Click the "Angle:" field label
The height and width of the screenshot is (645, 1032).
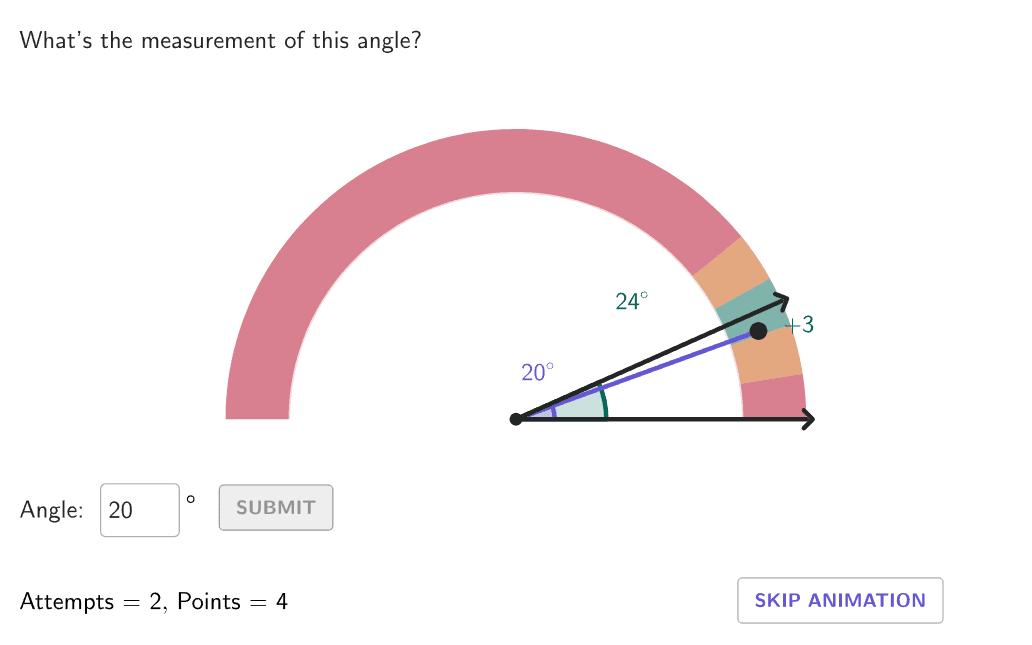click(x=52, y=510)
